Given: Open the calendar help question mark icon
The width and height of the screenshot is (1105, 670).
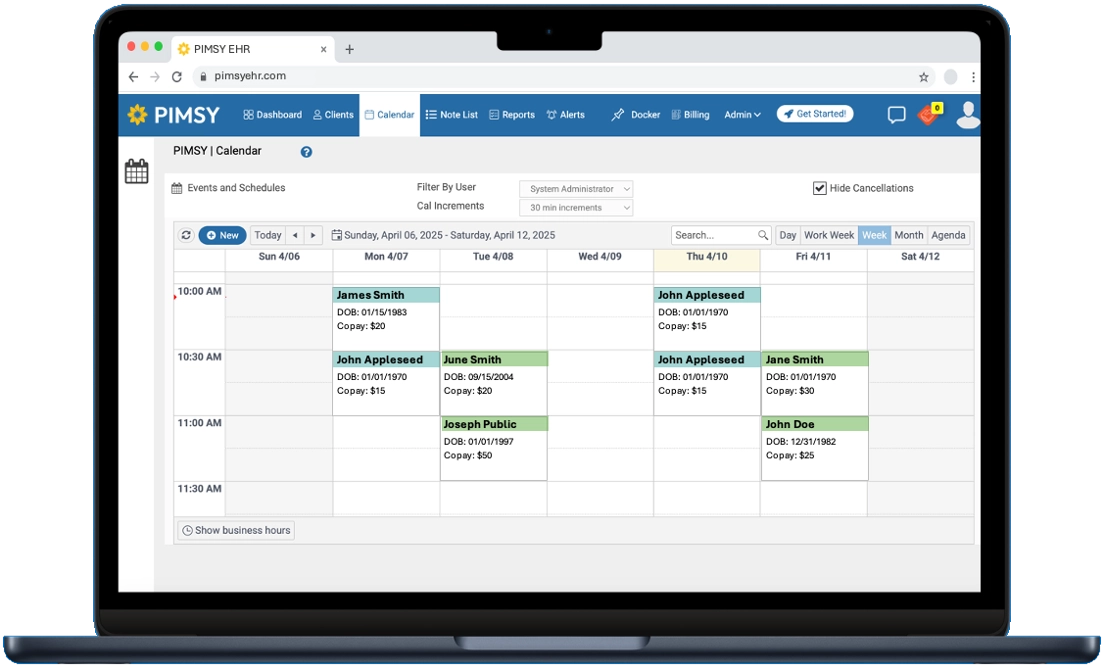Looking at the screenshot, I should click(306, 151).
